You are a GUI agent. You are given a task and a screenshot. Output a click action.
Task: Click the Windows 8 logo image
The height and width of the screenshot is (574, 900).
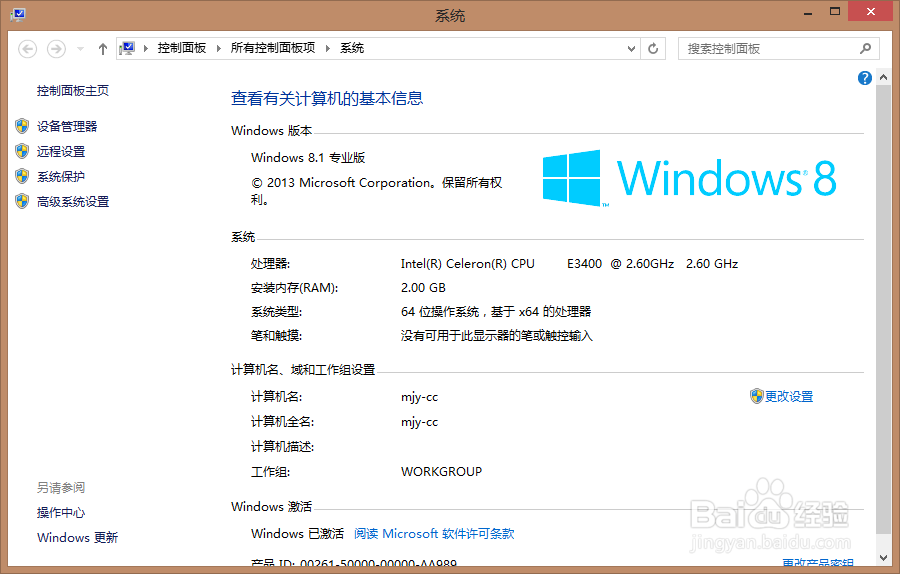689,178
